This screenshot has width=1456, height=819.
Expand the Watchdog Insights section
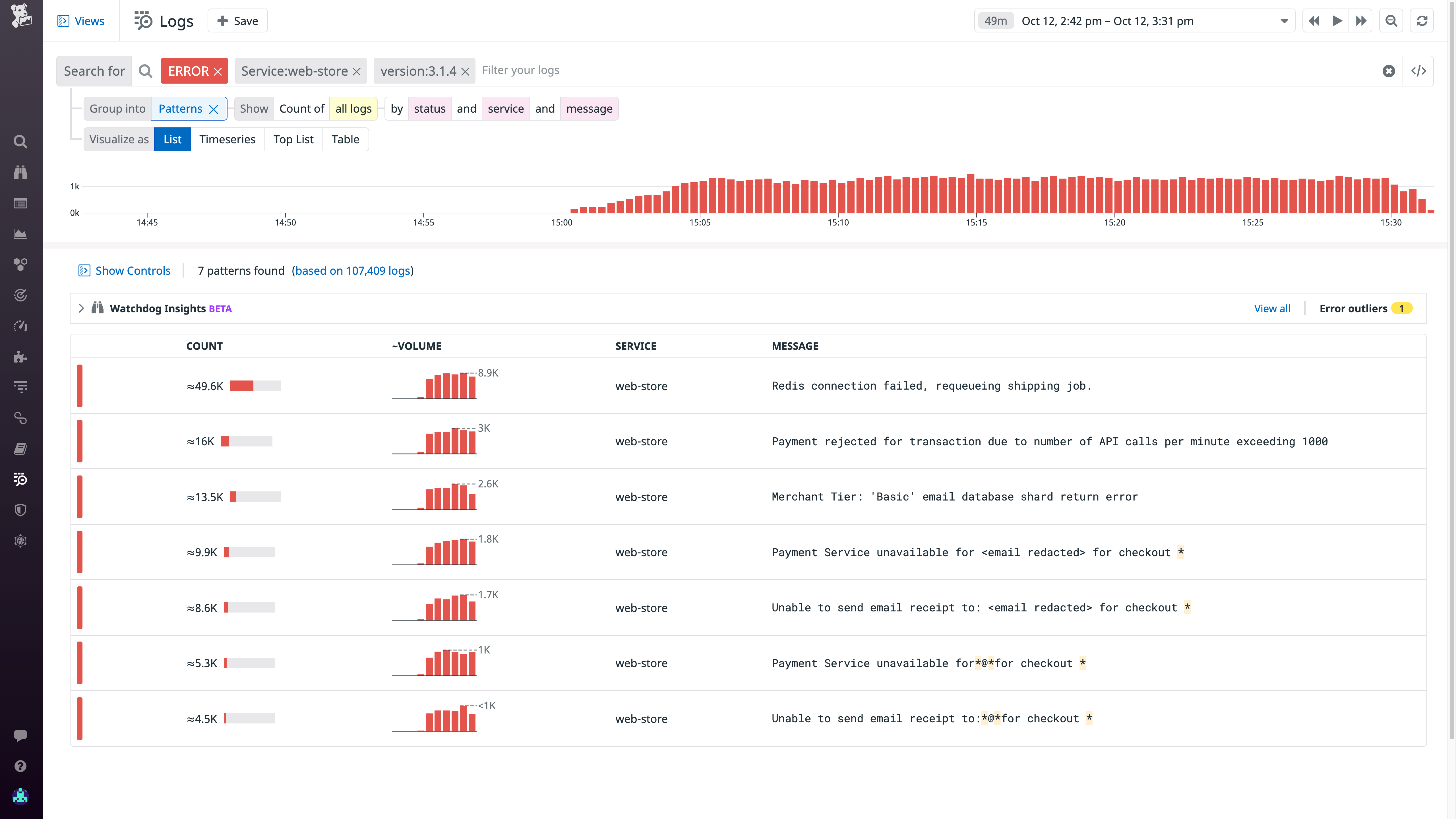coord(81,308)
